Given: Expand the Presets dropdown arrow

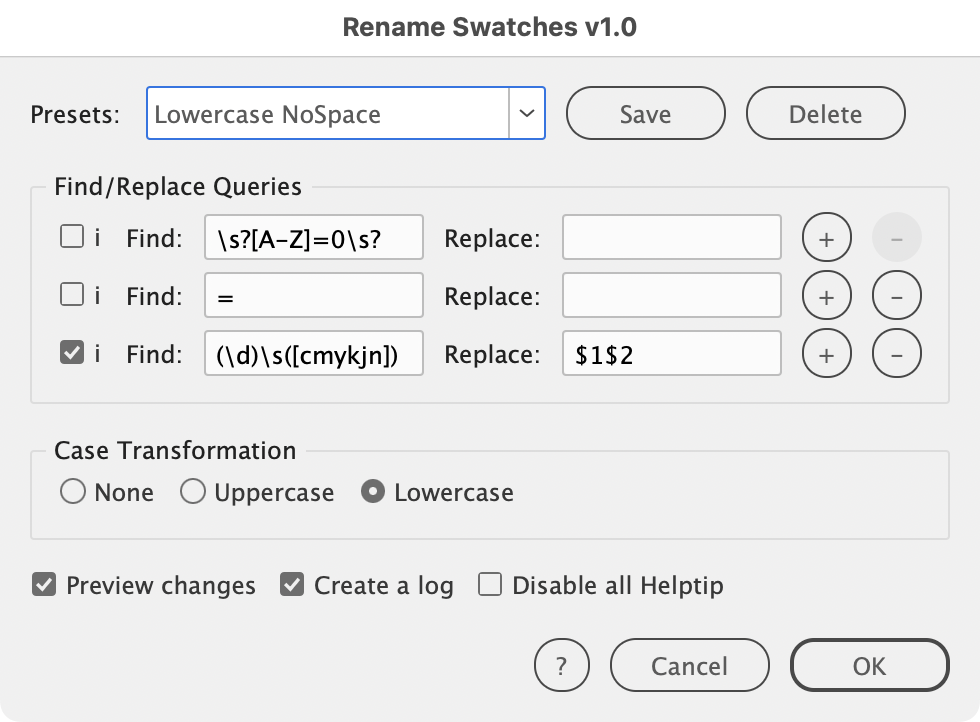Looking at the screenshot, I should [527, 113].
